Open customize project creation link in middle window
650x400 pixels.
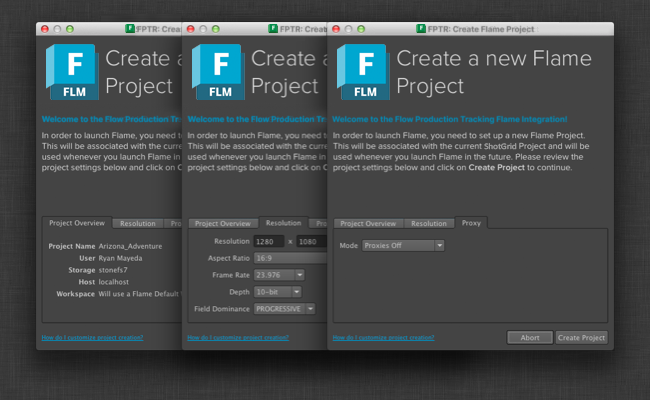pyautogui.click(x=238, y=337)
